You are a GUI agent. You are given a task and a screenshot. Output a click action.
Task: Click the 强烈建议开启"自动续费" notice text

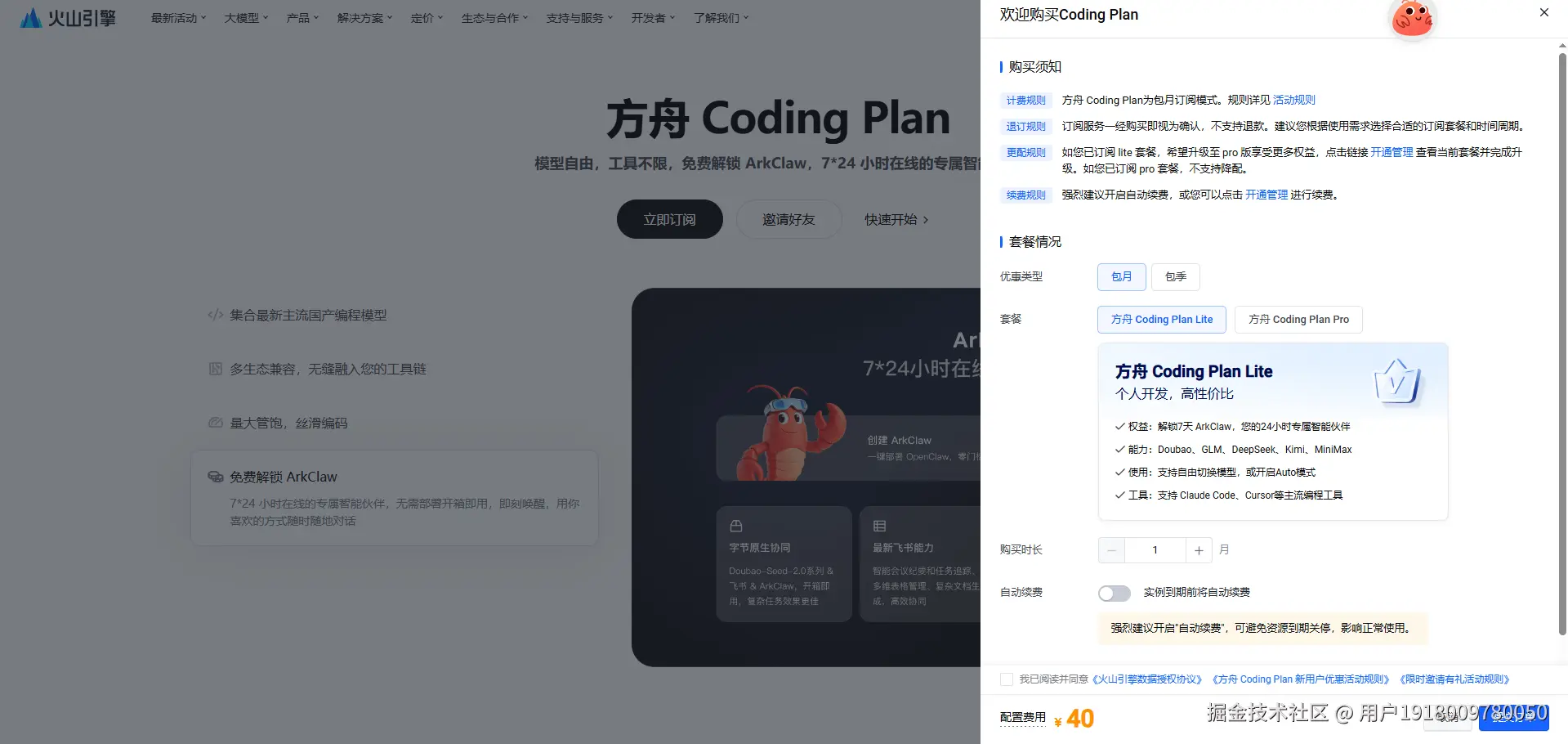tap(1262, 629)
